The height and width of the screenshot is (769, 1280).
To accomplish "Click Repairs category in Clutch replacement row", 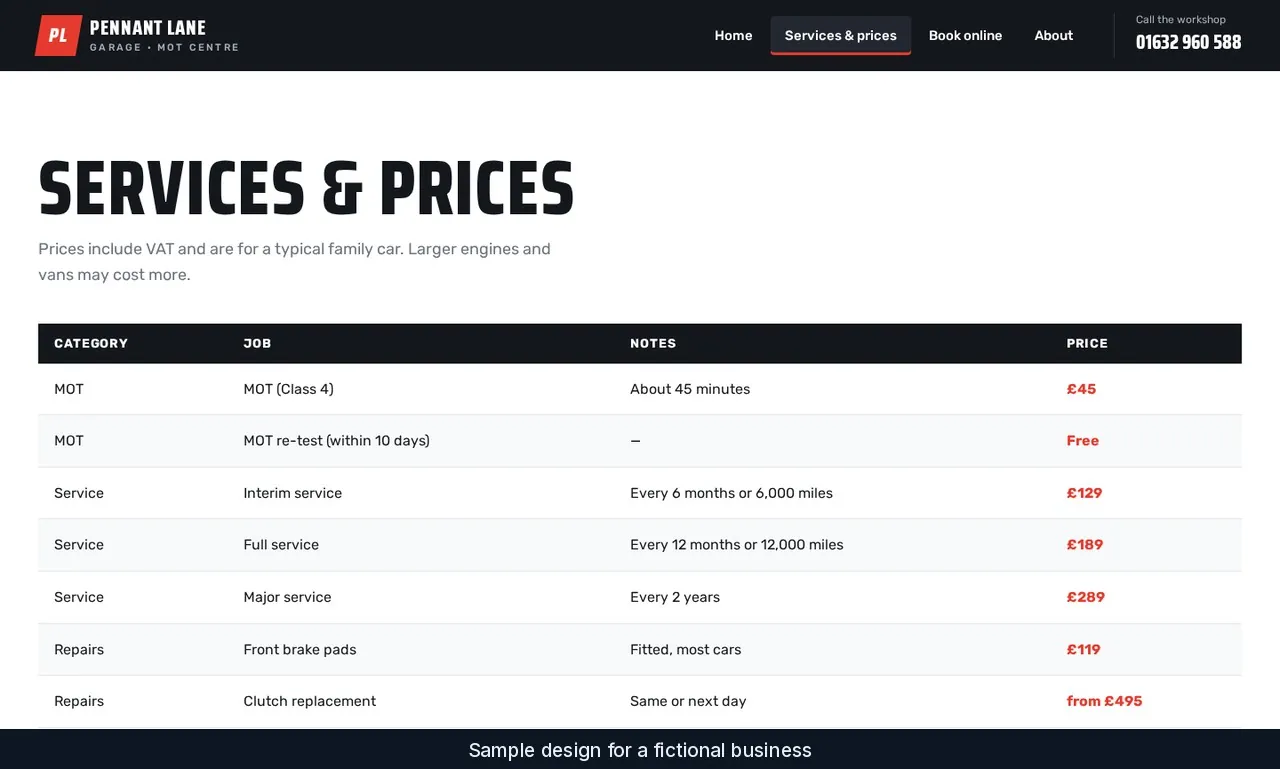I will coord(79,701).
